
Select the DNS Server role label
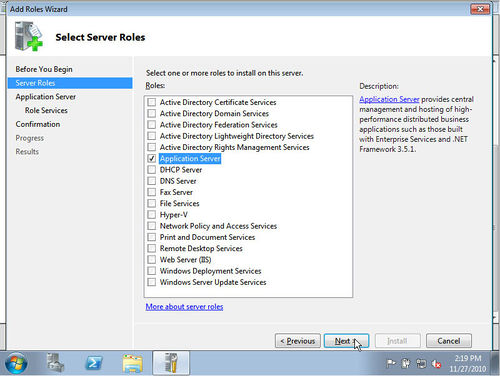click(178, 181)
